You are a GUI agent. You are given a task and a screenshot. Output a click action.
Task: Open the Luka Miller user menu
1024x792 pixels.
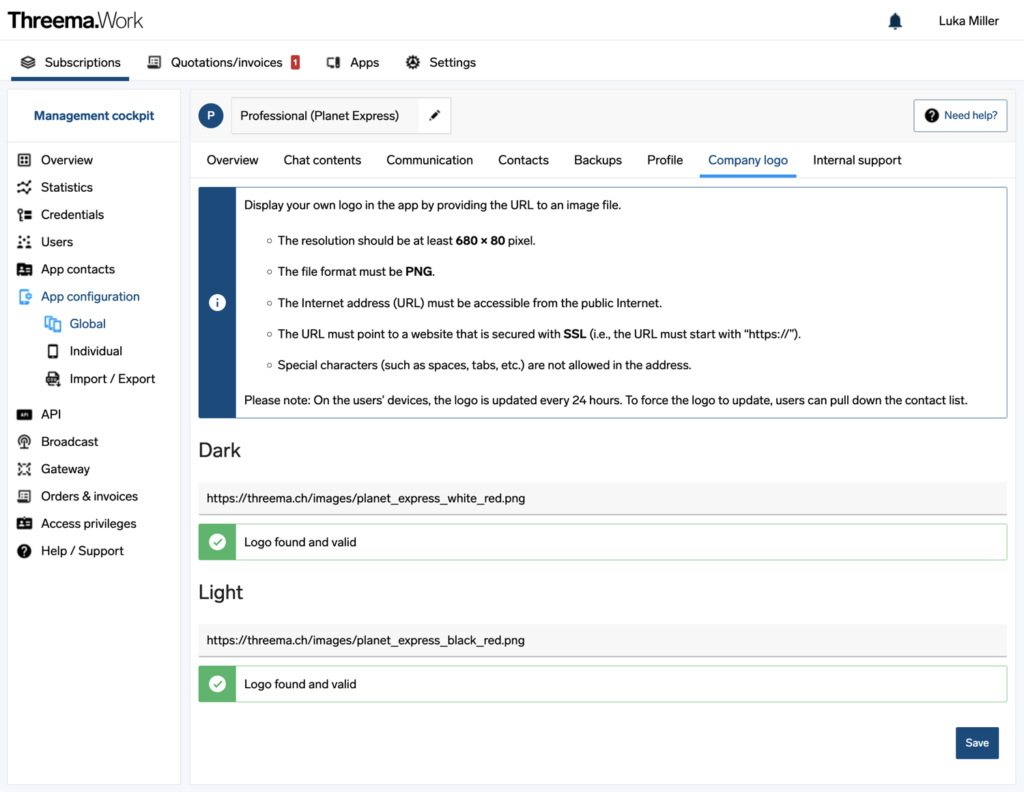click(x=968, y=21)
